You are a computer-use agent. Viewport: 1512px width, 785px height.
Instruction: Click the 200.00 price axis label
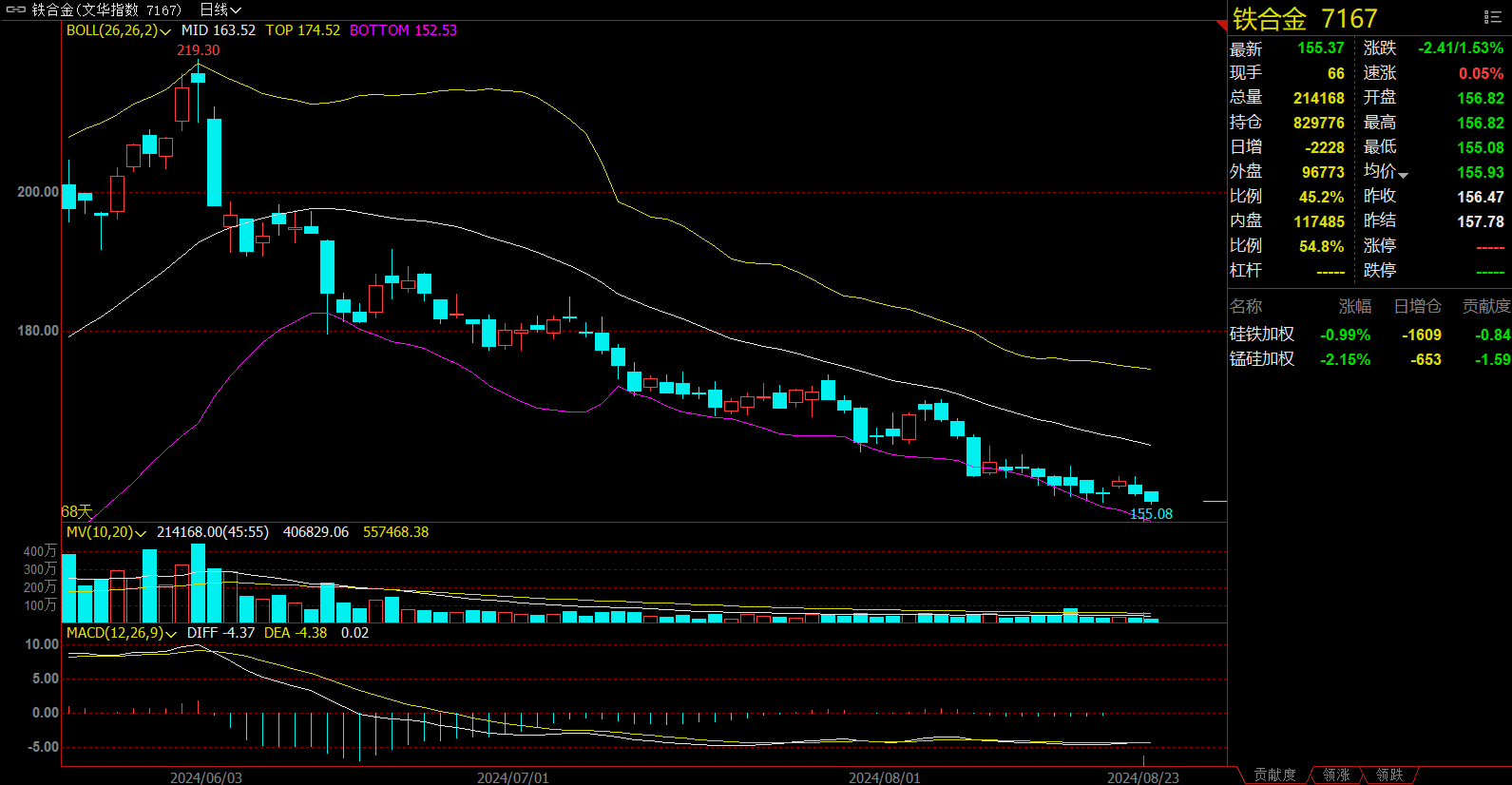click(x=38, y=192)
